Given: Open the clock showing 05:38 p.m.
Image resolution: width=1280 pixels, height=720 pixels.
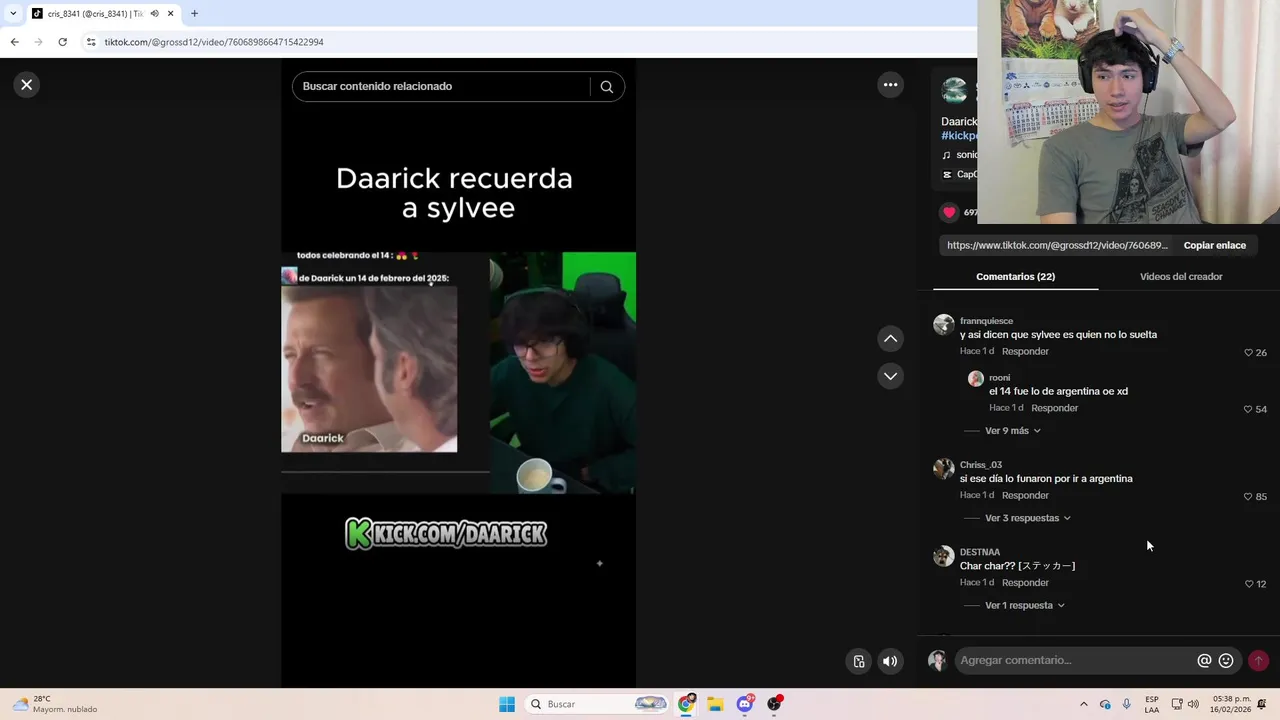Looking at the screenshot, I should click(x=1231, y=704).
